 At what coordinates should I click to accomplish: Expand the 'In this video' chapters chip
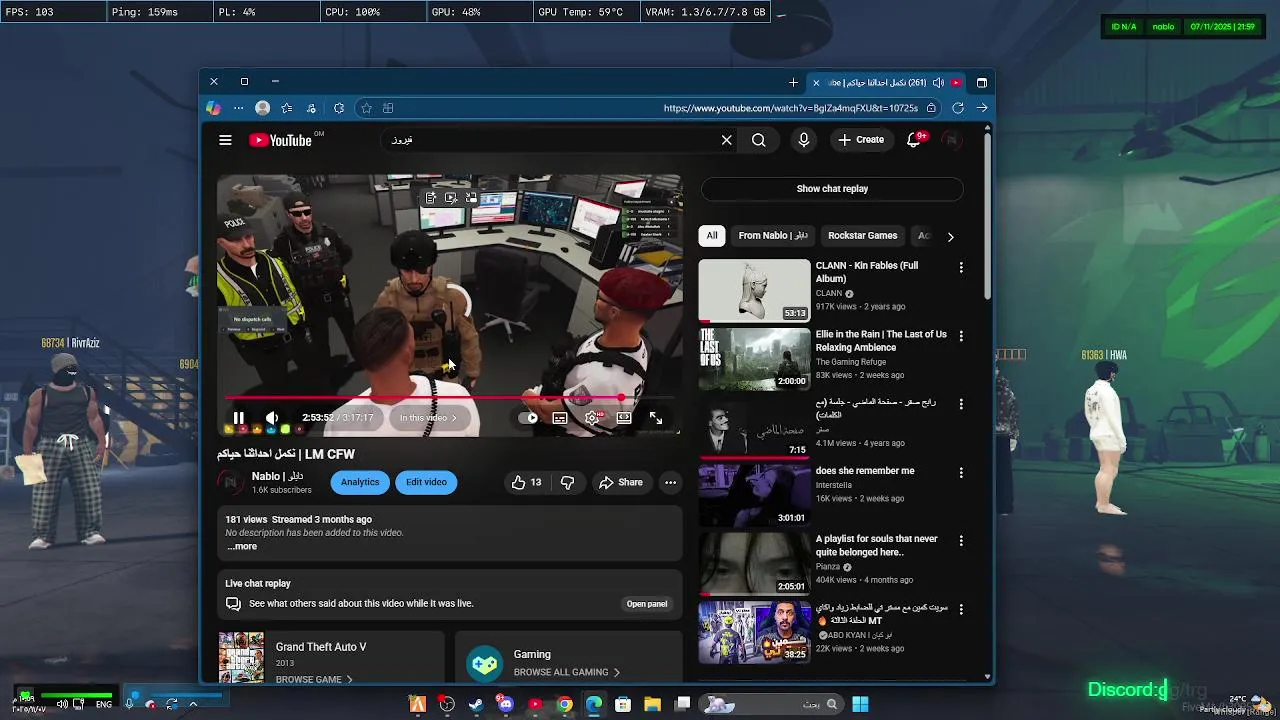pyautogui.click(x=428, y=418)
